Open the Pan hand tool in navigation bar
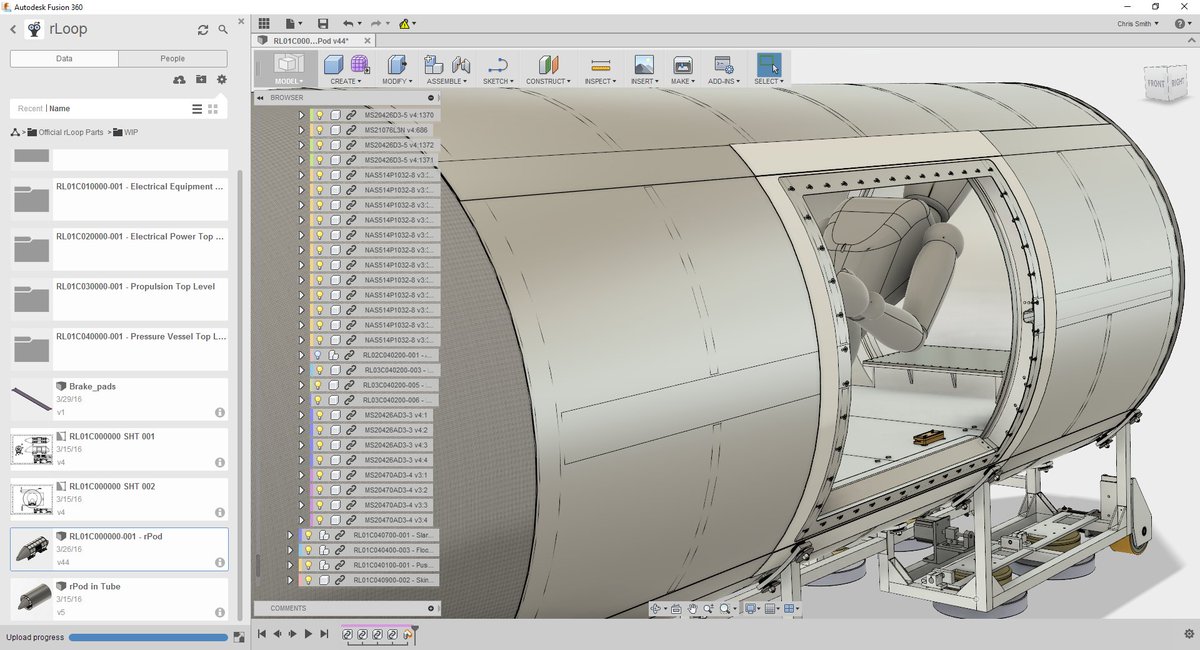This screenshot has width=1200, height=650. coord(692,608)
